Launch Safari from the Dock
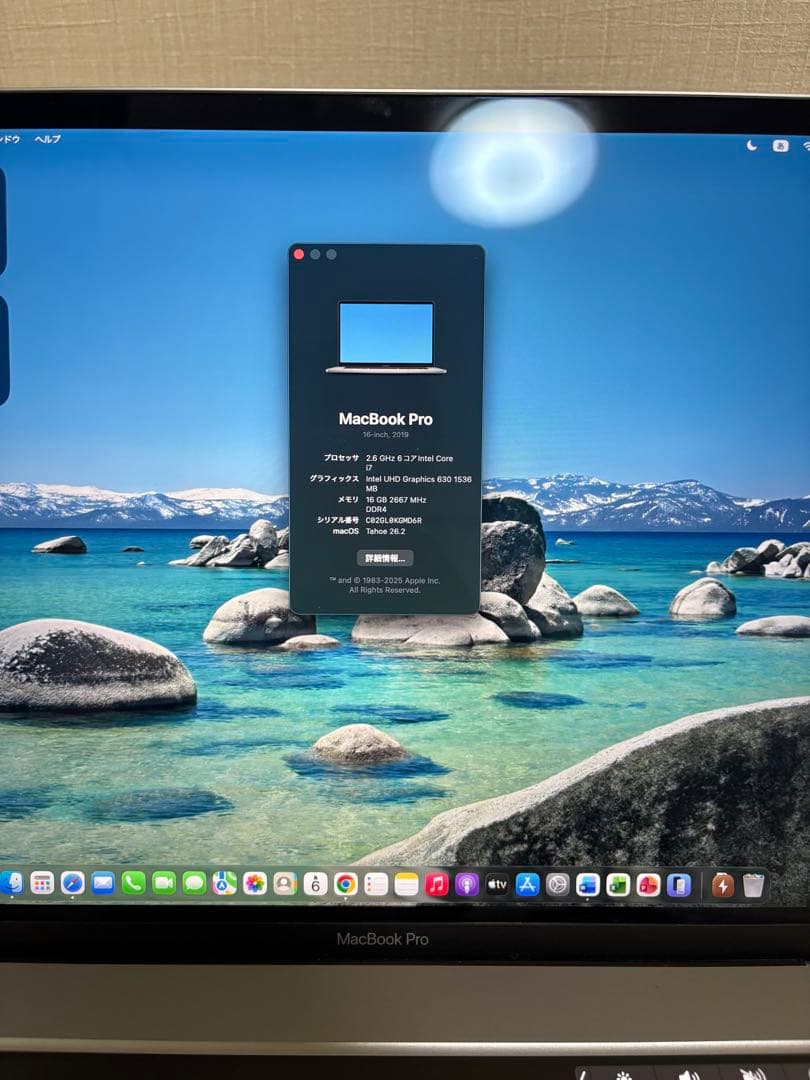 (x=71, y=885)
